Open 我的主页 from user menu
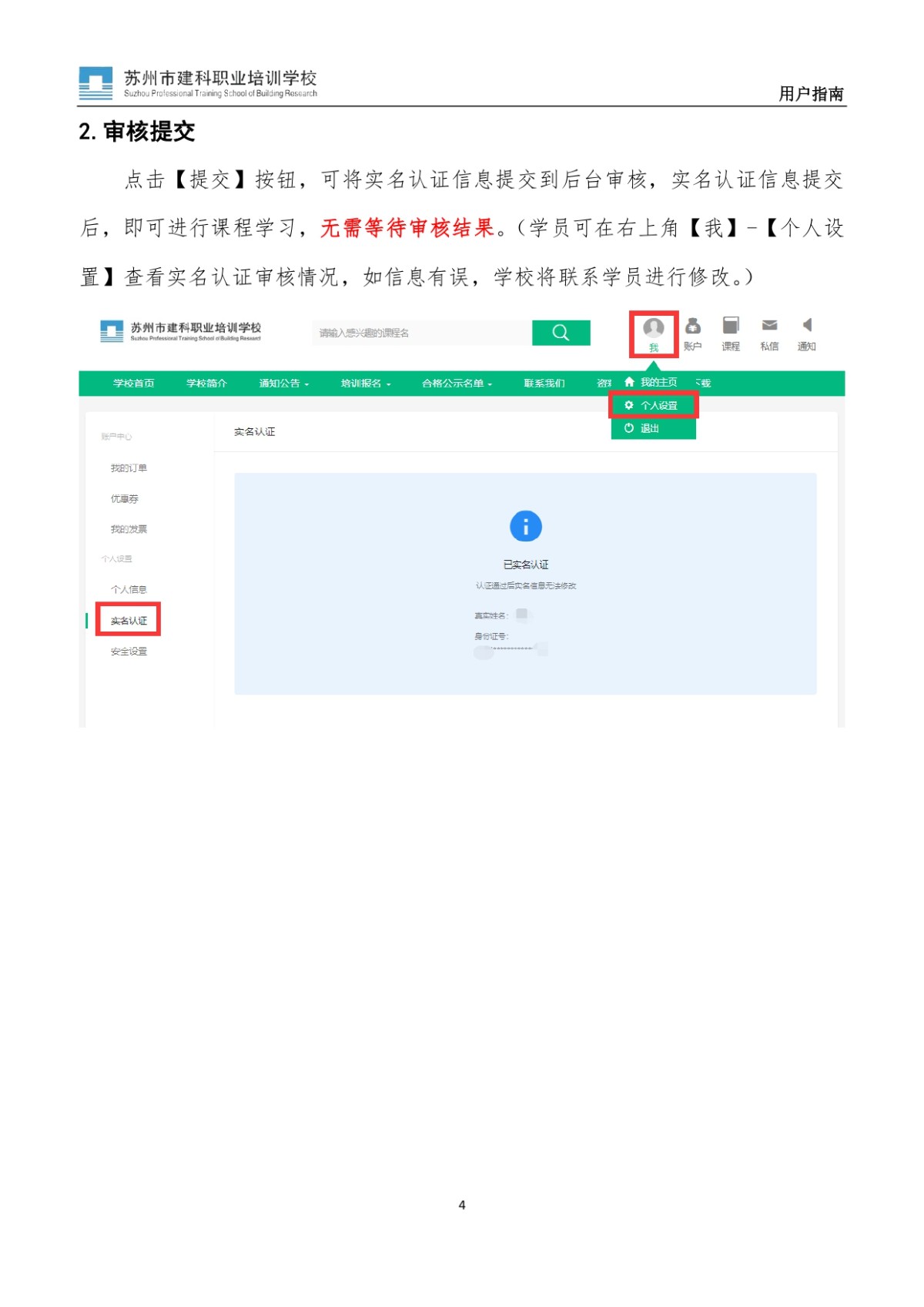 click(651, 383)
